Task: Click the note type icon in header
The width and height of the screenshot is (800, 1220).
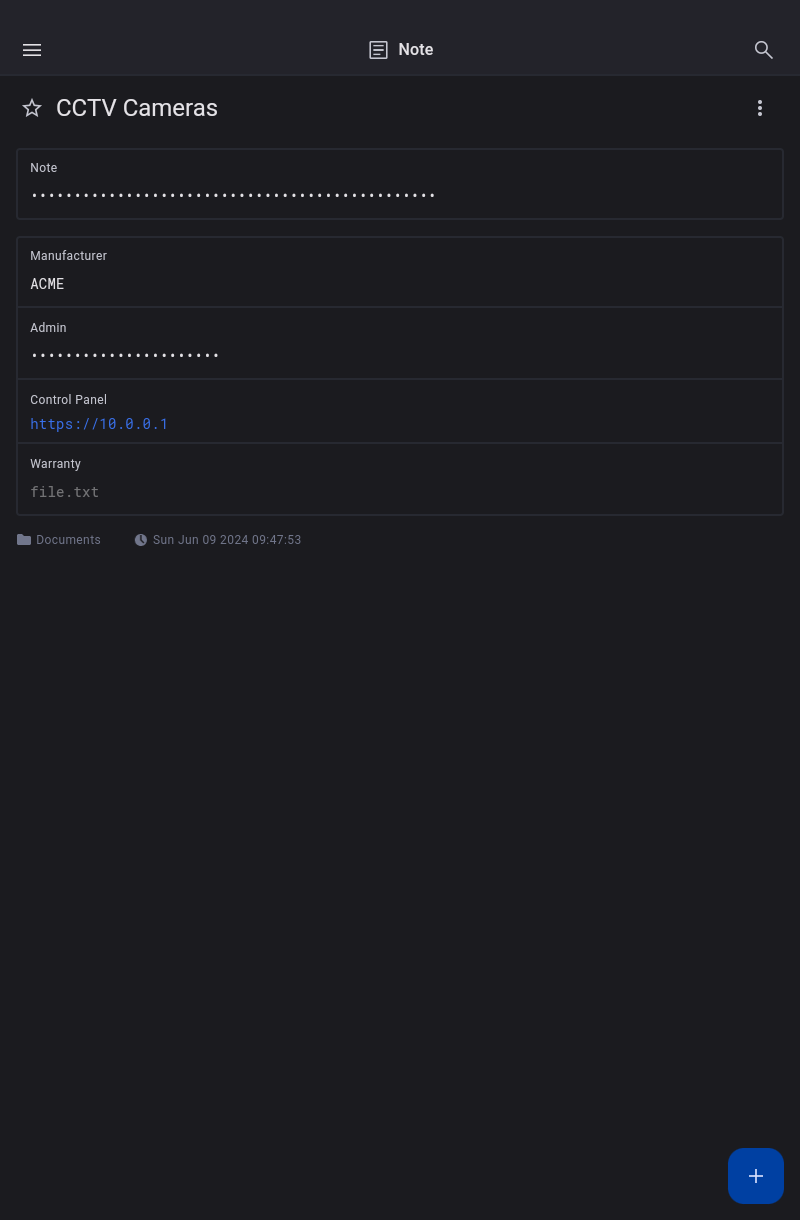Action: pyautogui.click(x=378, y=50)
